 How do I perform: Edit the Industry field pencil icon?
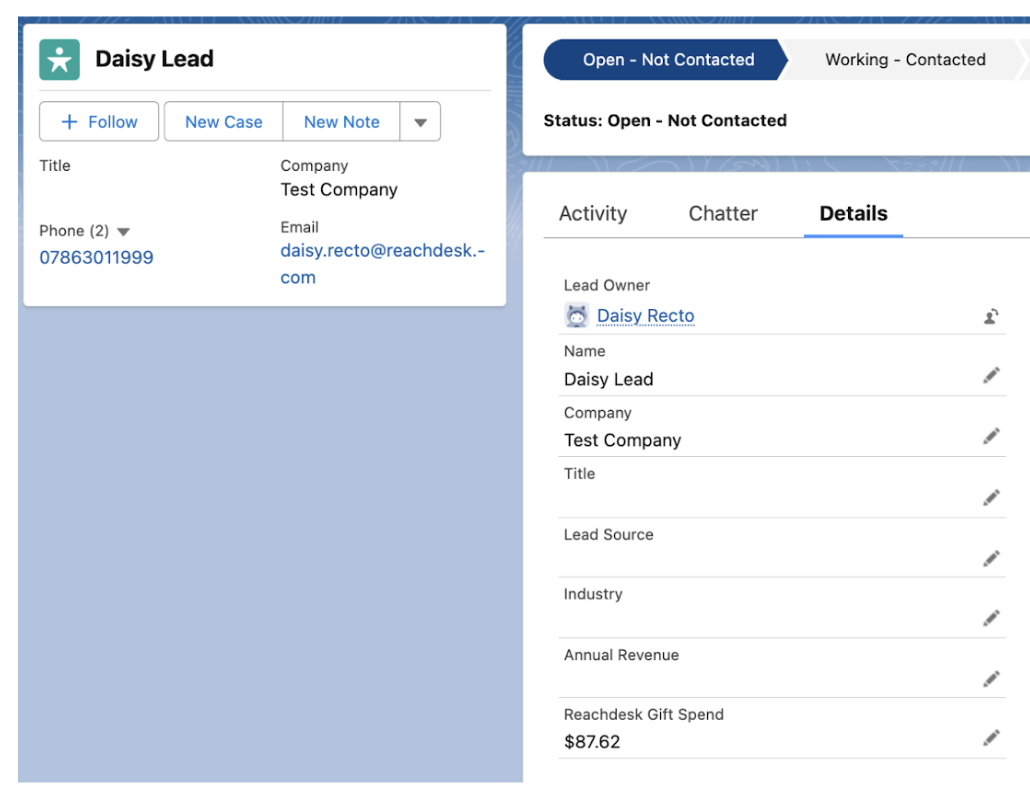click(x=990, y=618)
